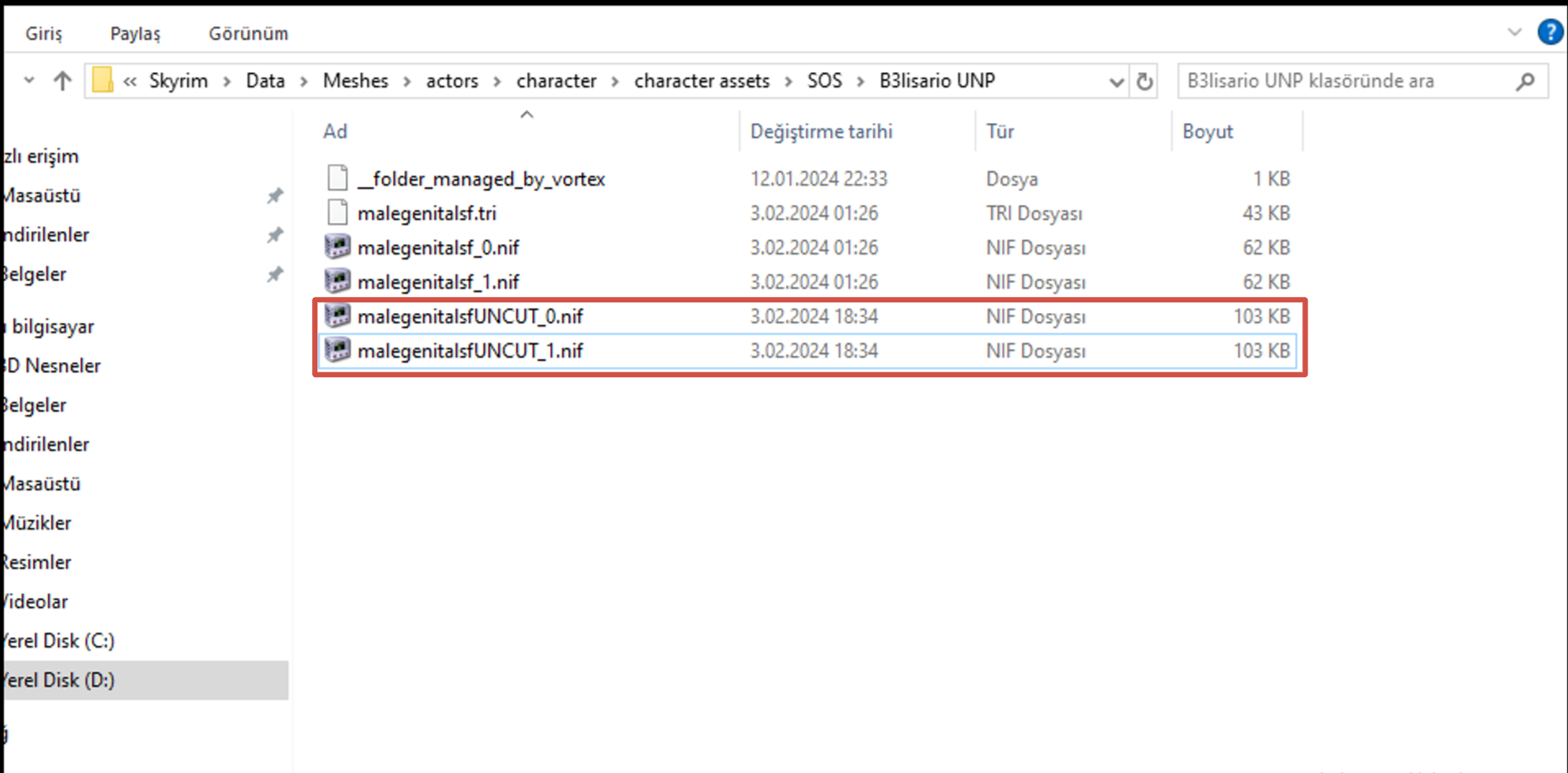The width and height of the screenshot is (1568, 773).
Task: Expand the ribbon with the chevron
Action: [x=1515, y=33]
